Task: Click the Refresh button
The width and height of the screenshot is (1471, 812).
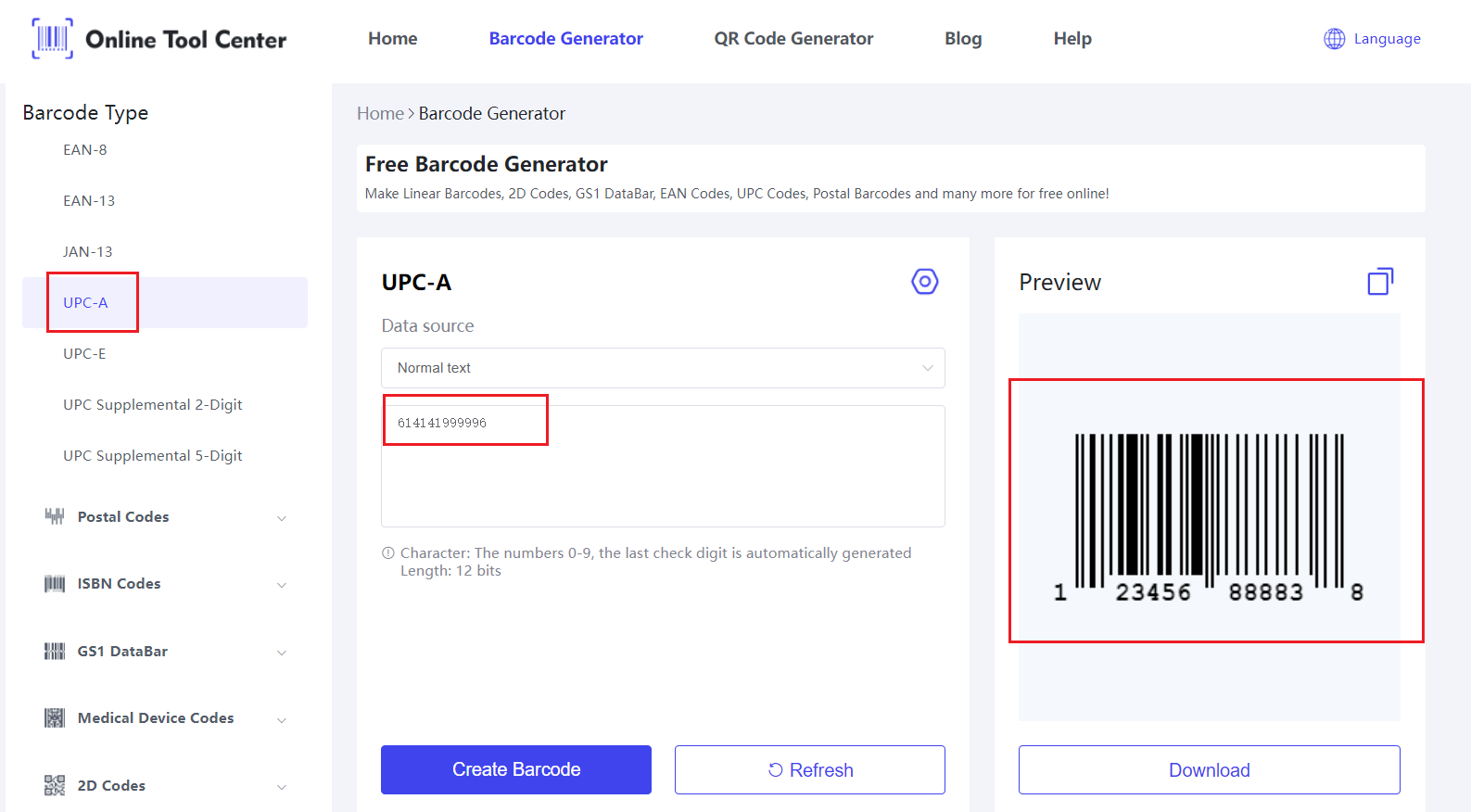Action: 809,770
